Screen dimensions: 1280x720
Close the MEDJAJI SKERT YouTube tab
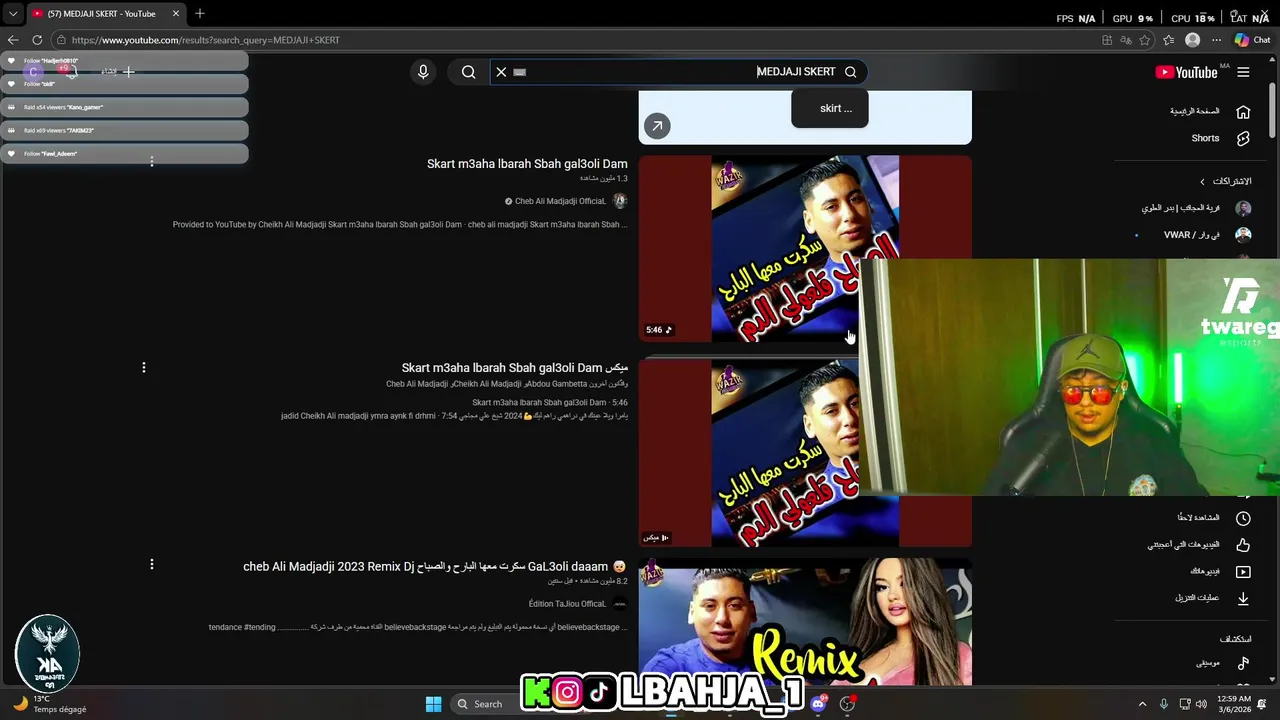(176, 14)
